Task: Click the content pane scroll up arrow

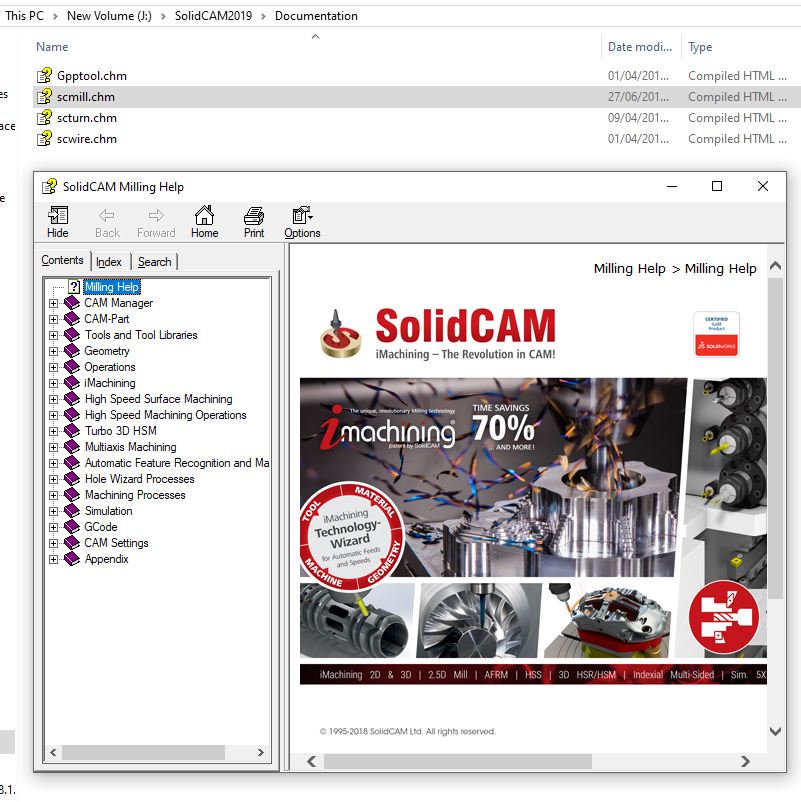Action: coord(775,266)
